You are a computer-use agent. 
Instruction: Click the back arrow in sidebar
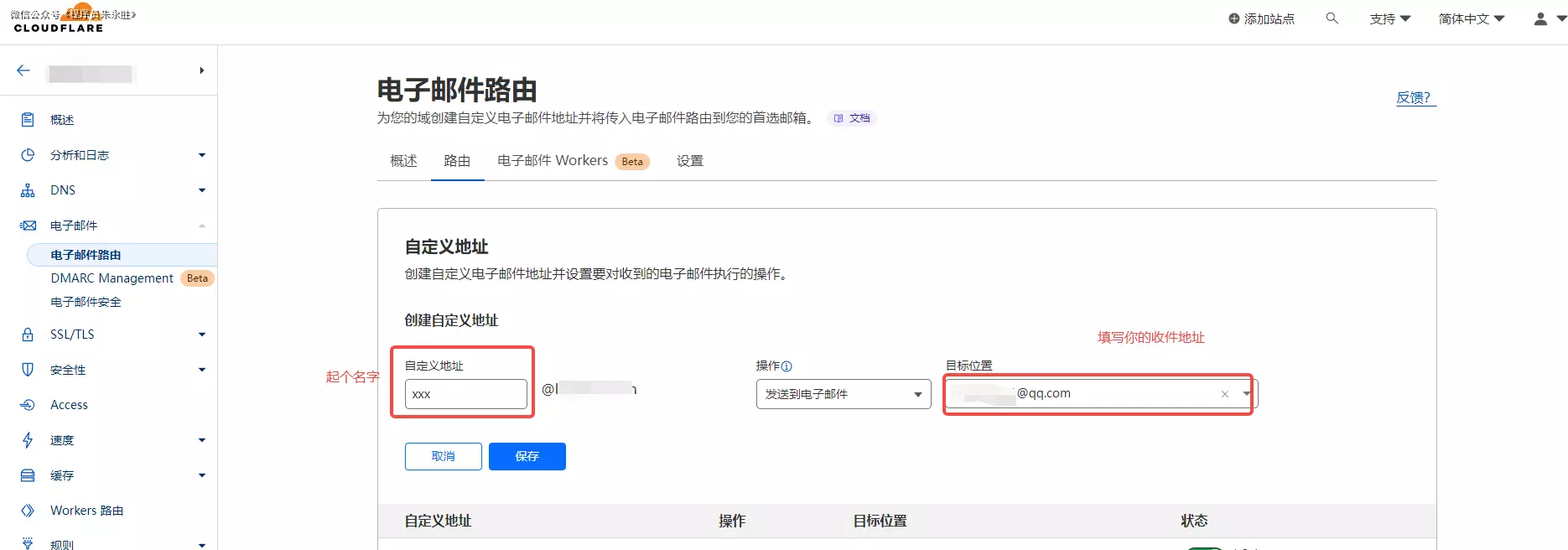pyautogui.click(x=23, y=70)
